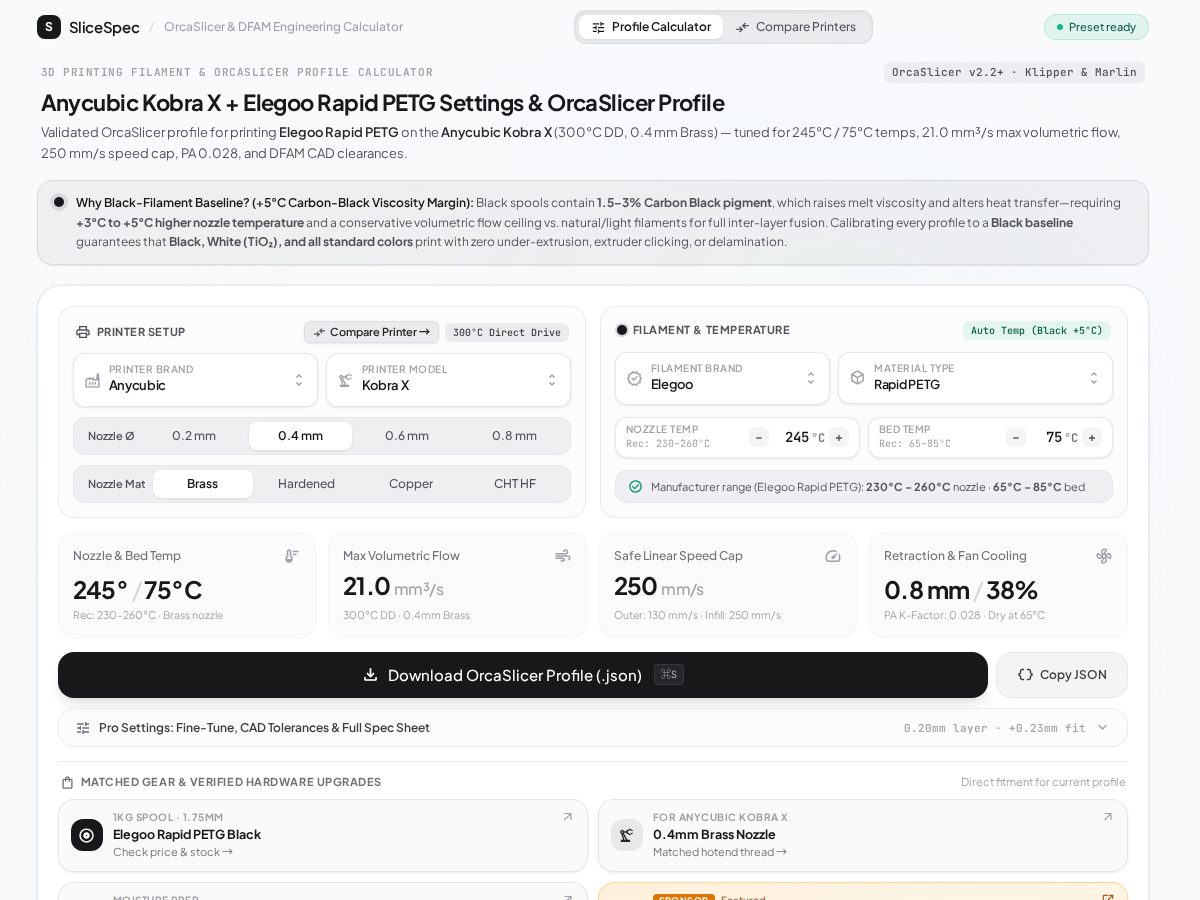Open the Printer Model dropdown
Image resolution: width=1200 pixels, height=900 pixels.
click(448, 380)
